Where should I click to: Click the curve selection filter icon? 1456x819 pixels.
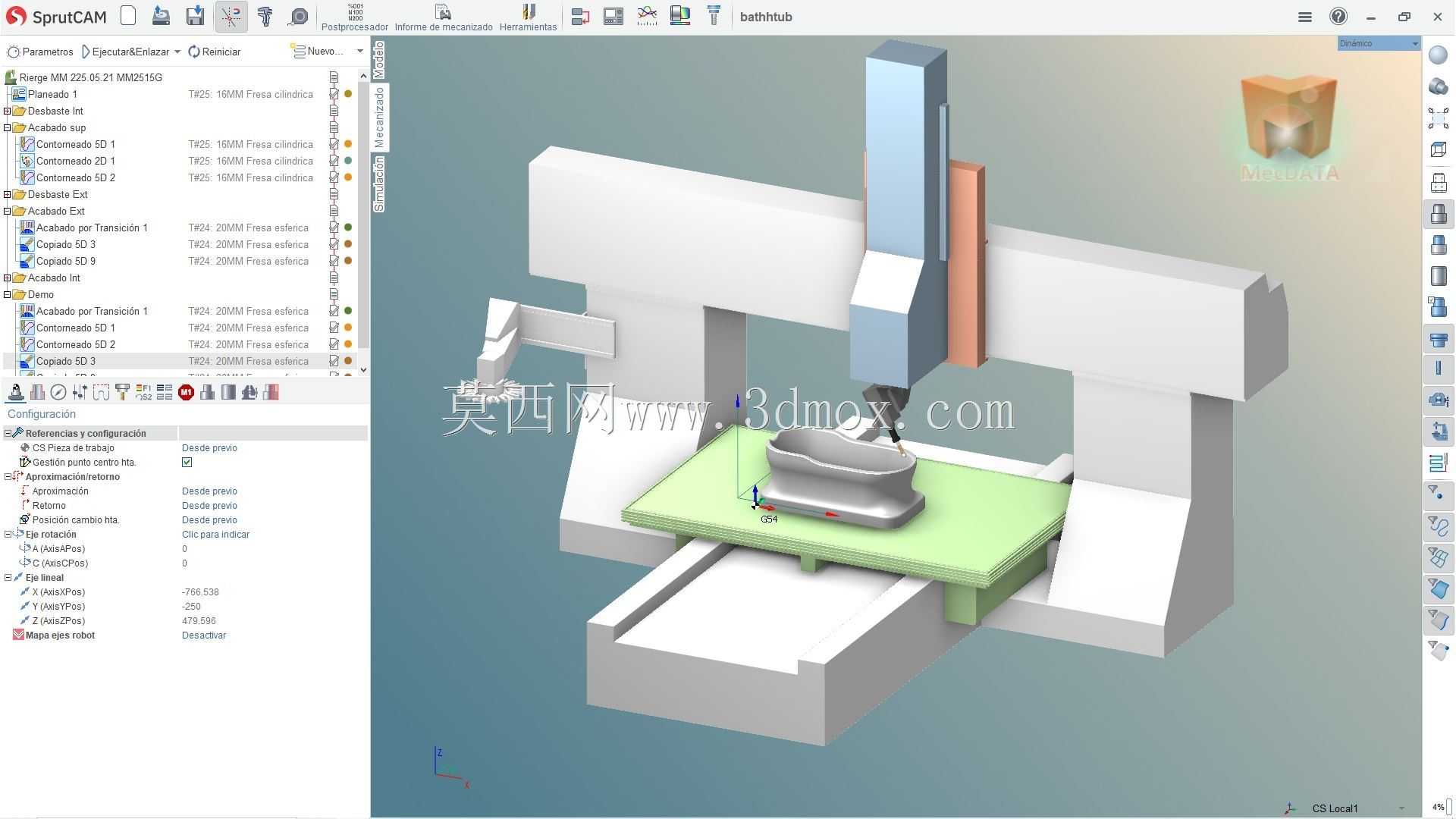coord(1438,526)
